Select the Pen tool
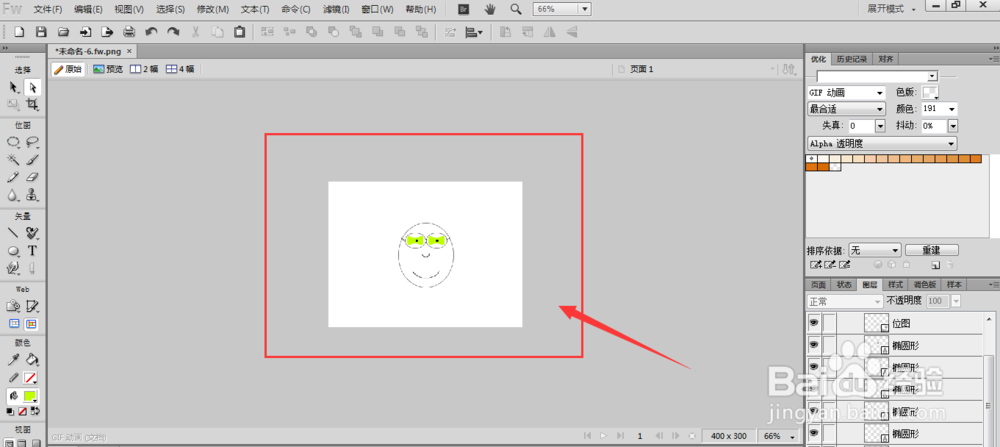1000x447 pixels. tap(33, 233)
